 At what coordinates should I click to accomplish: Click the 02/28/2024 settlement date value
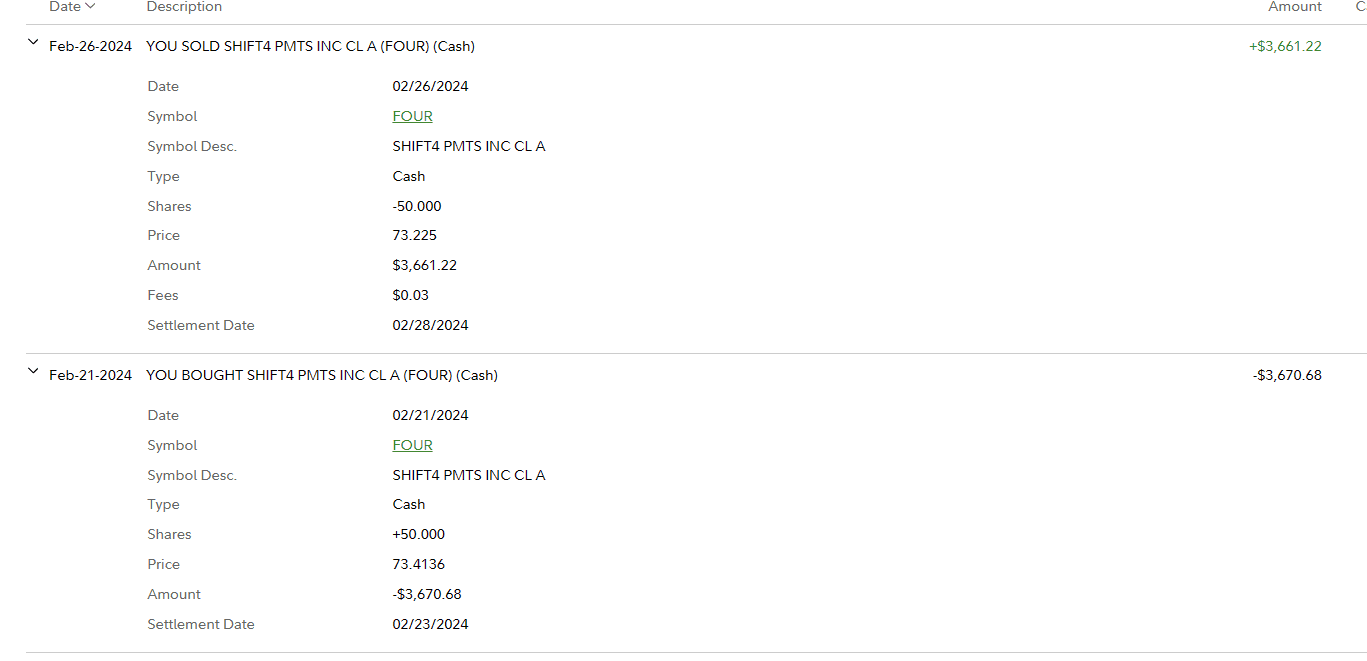click(x=430, y=325)
